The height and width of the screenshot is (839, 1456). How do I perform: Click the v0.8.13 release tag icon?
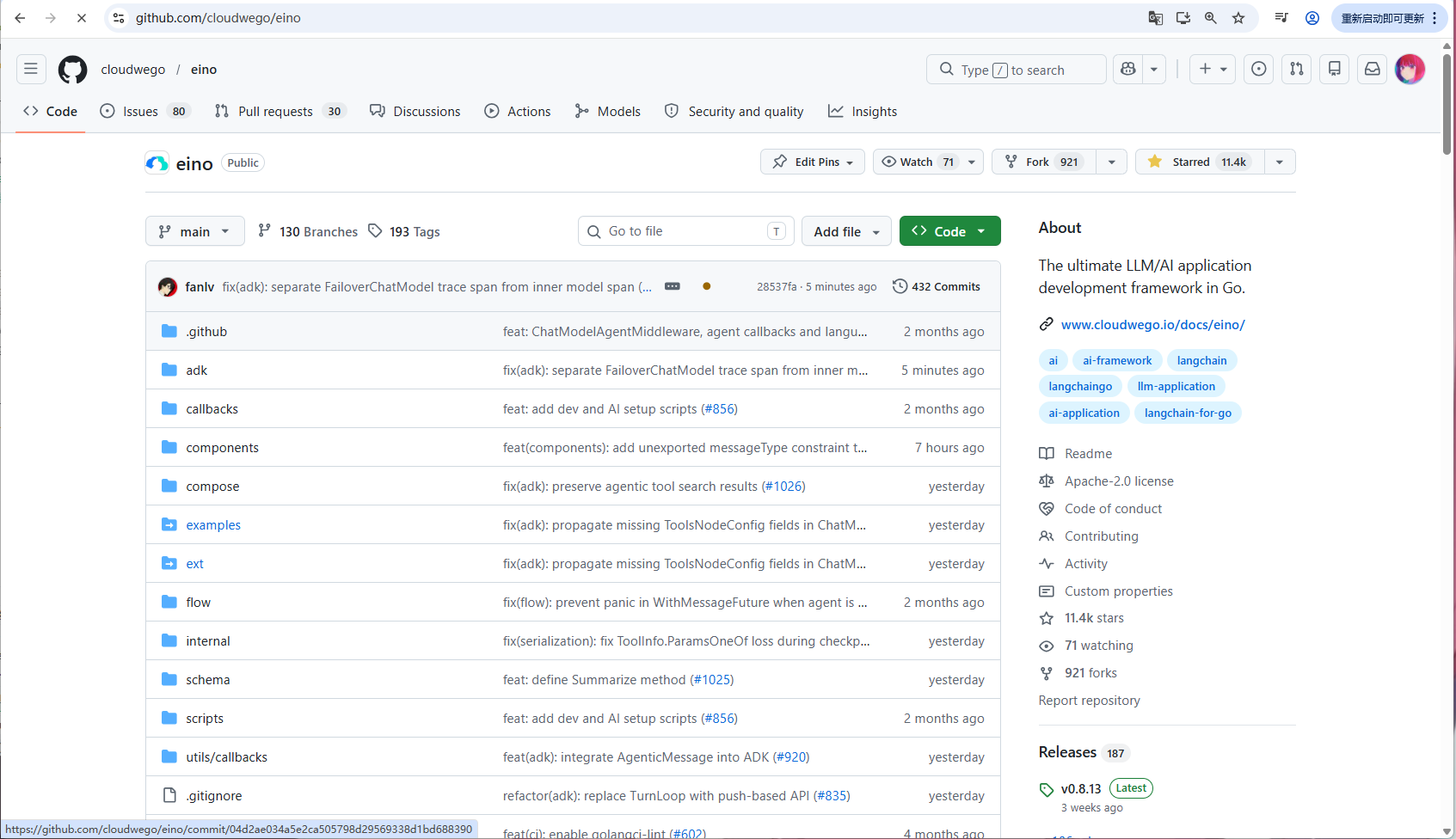[x=1047, y=790]
